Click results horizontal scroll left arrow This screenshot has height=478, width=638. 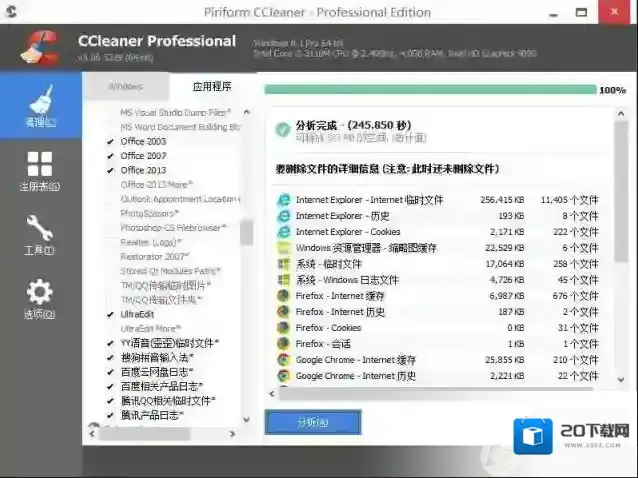click(x=272, y=394)
